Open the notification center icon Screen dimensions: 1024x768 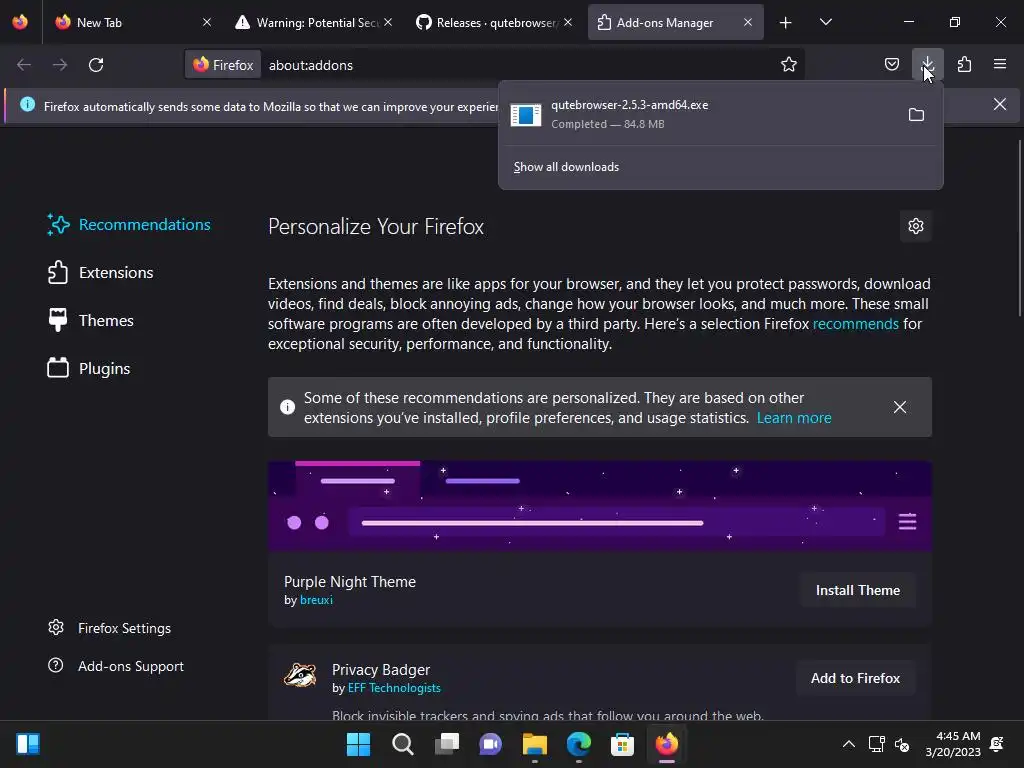[997, 744]
